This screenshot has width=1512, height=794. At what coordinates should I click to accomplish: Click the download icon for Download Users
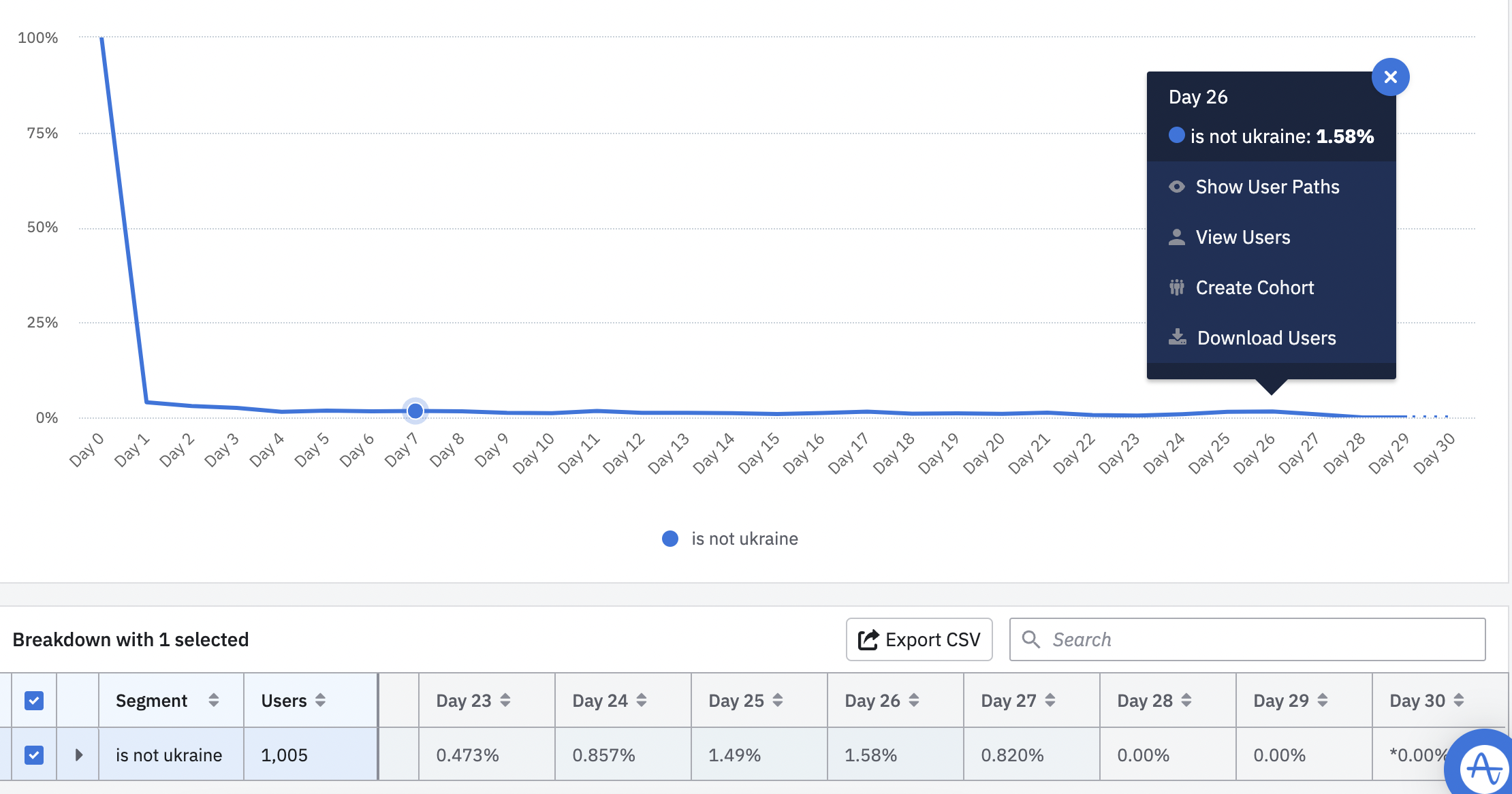pyautogui.click(x=1177, y=338)
